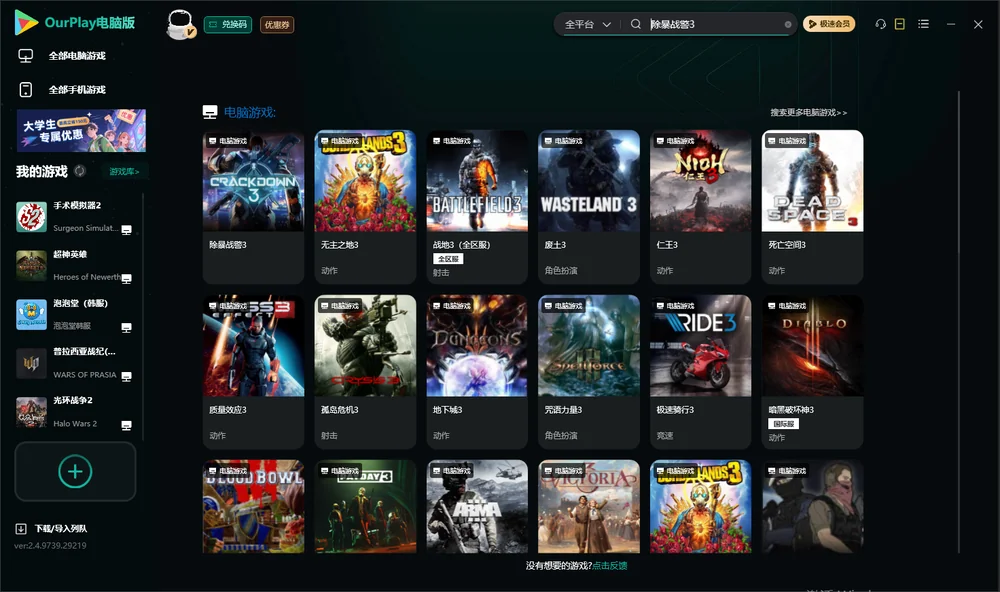Click the 兑换码 redeem code button
Image resolution: width=1000 pixels, height=592 pixels.
228,25
